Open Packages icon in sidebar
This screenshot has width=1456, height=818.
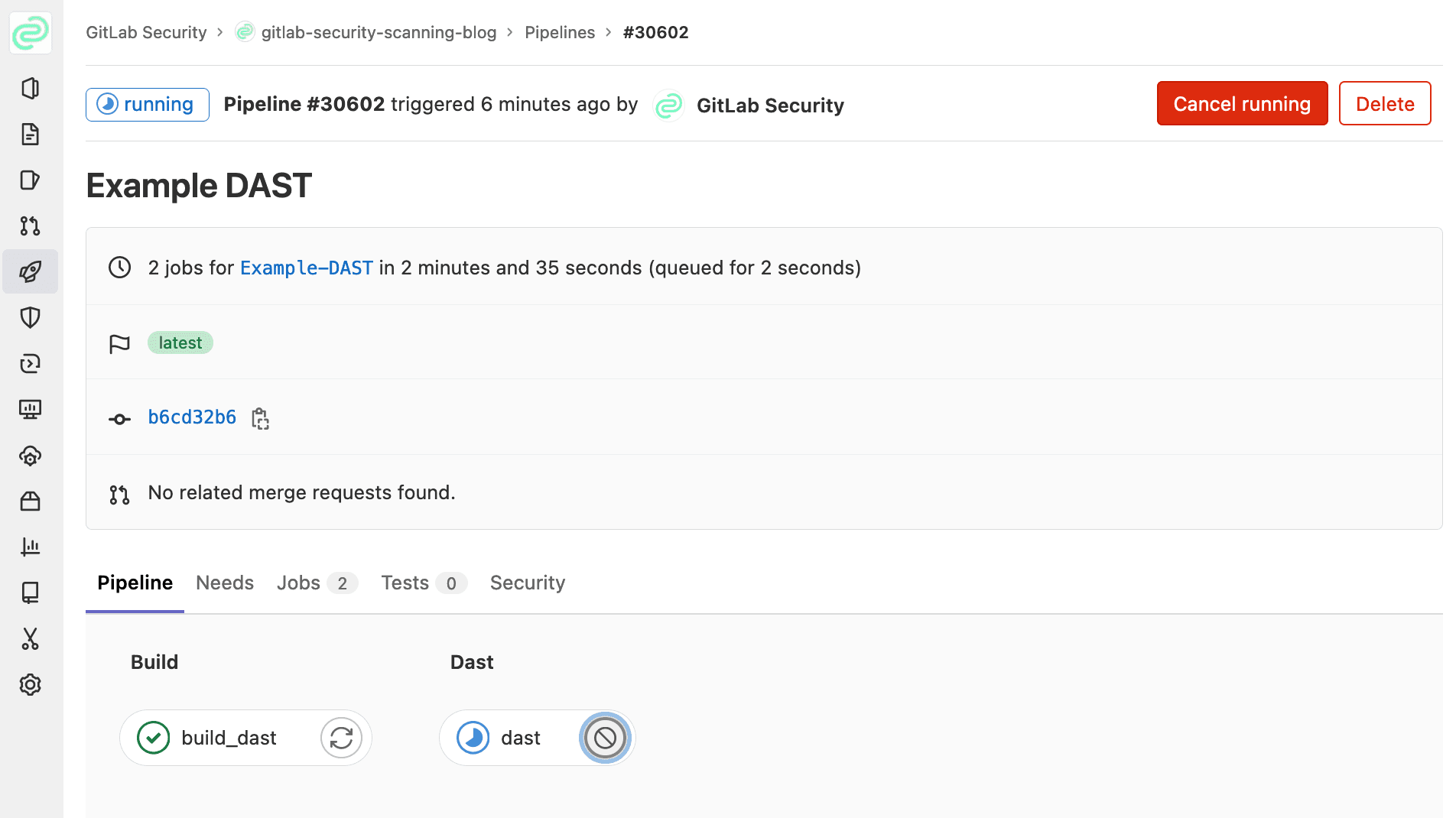(30, 501)
